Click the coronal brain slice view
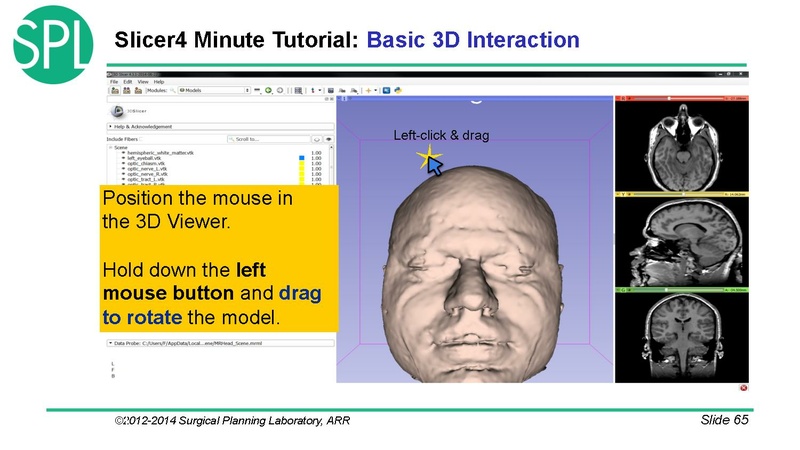Viewport: 800px width, 450px height. [x=682, y=337]
